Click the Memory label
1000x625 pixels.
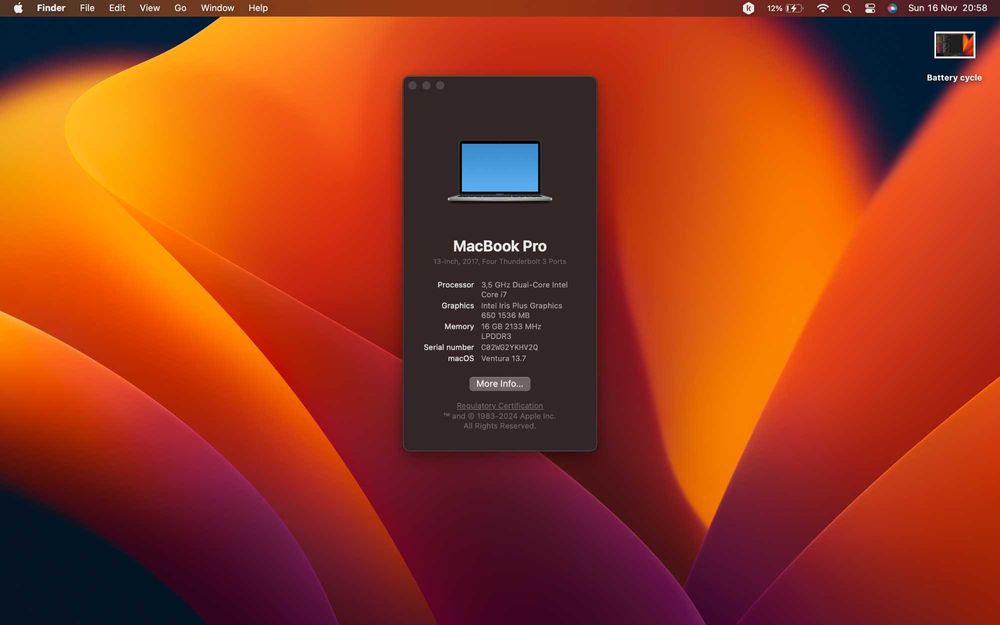point(459,327)
